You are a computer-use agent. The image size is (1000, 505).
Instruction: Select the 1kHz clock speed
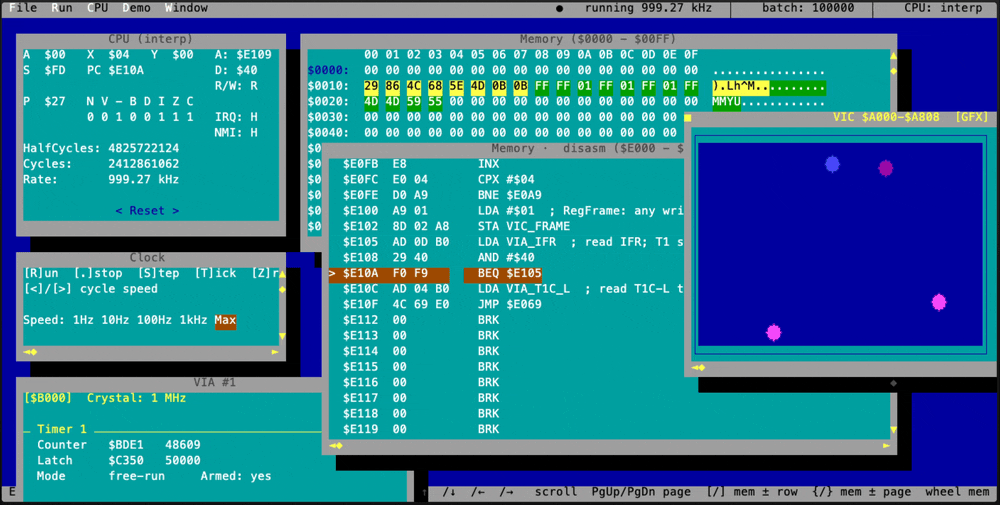(193, 320)
